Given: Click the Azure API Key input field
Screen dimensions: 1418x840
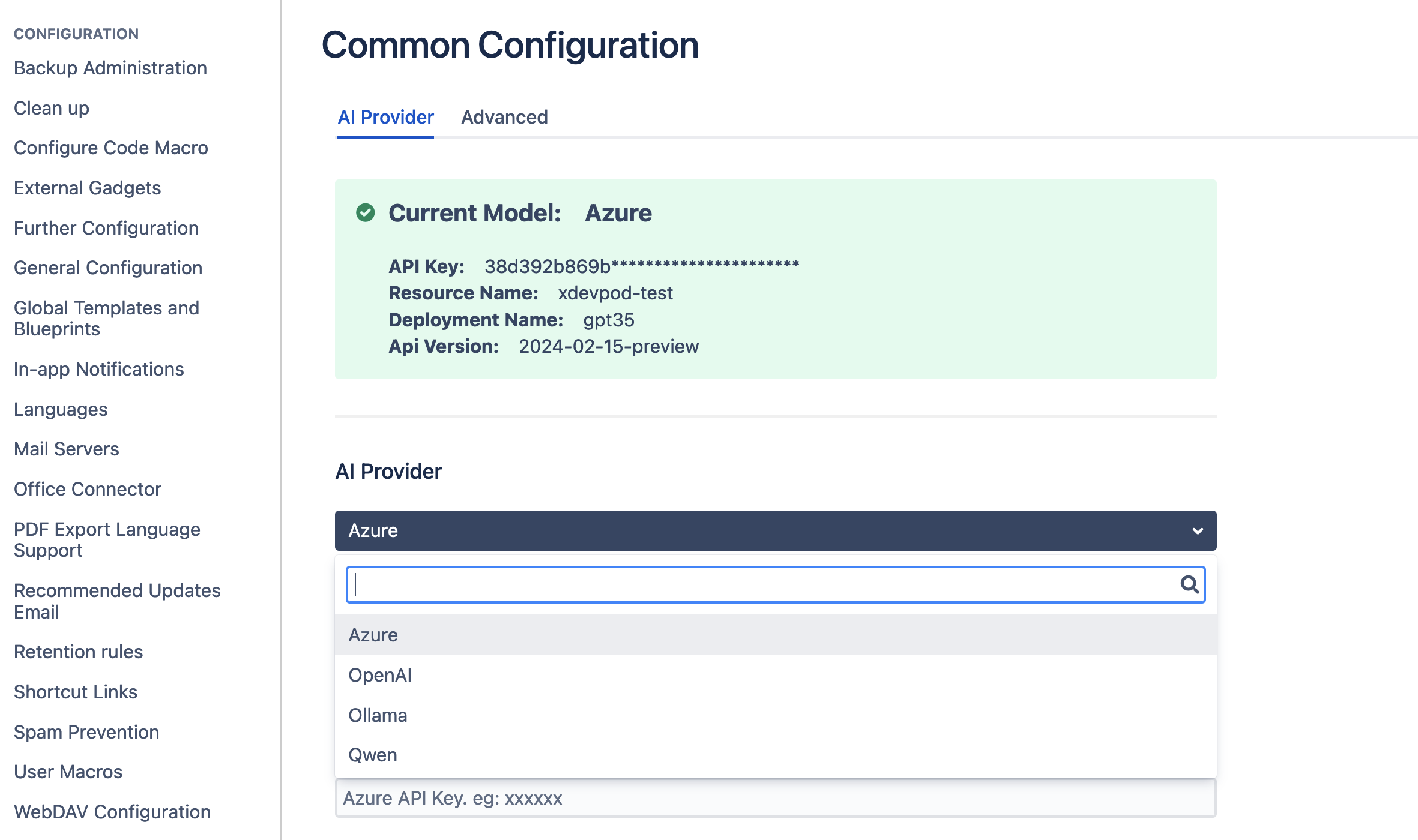Looking at the screenshot, I should 776,798.
